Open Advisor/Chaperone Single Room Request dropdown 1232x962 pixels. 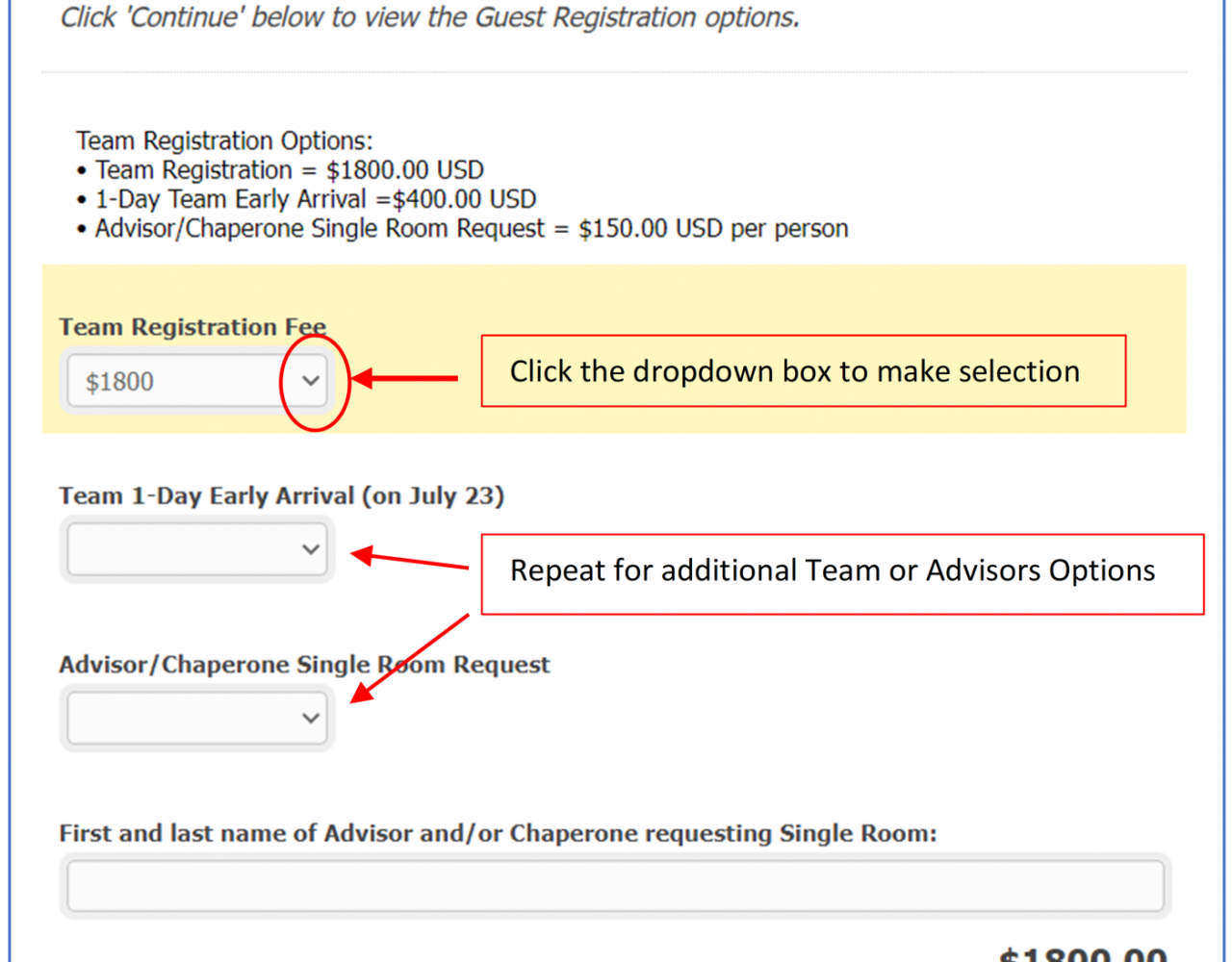click(x=197, y=718)
